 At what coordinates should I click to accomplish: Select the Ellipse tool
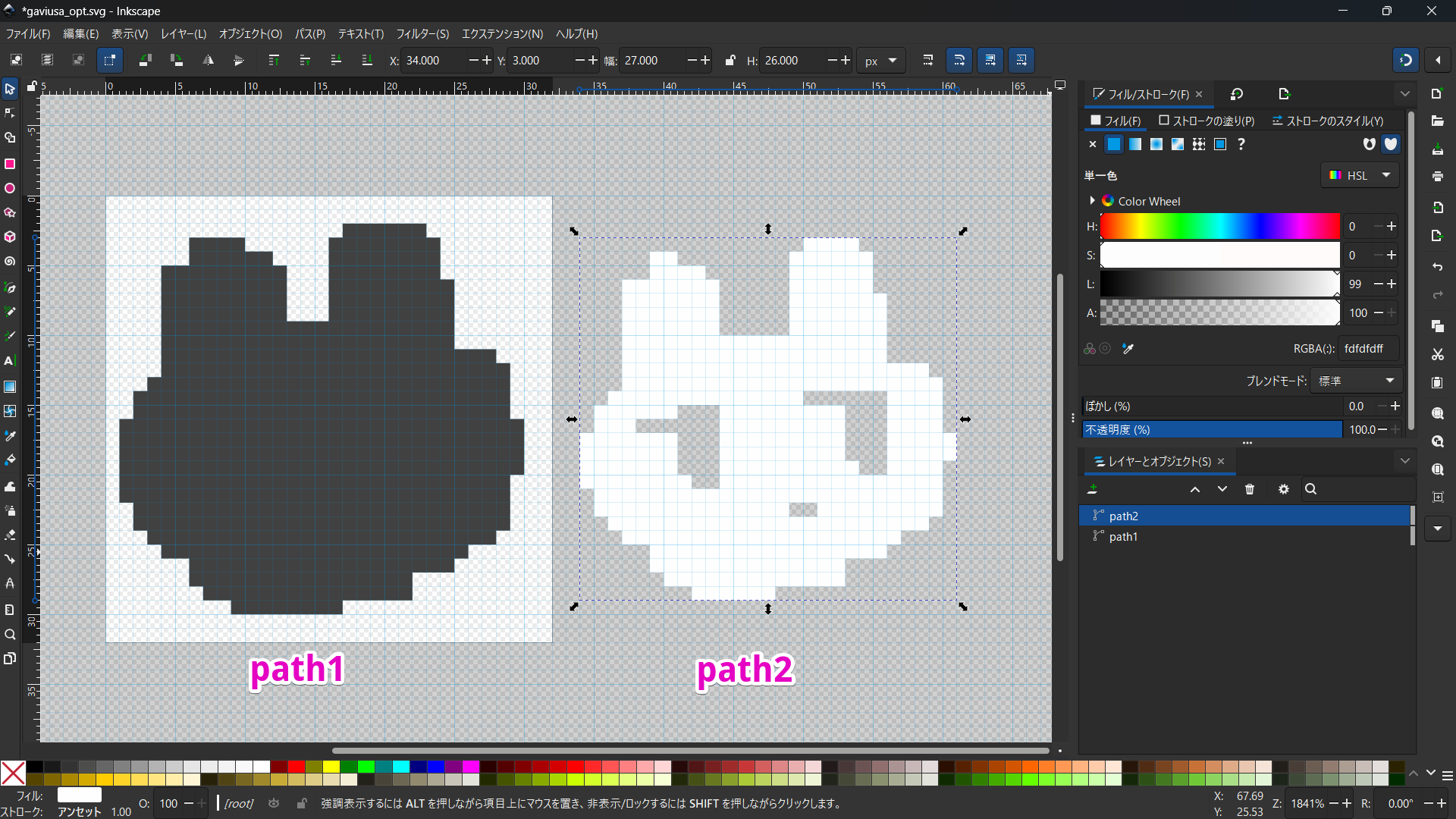[10, 188]
